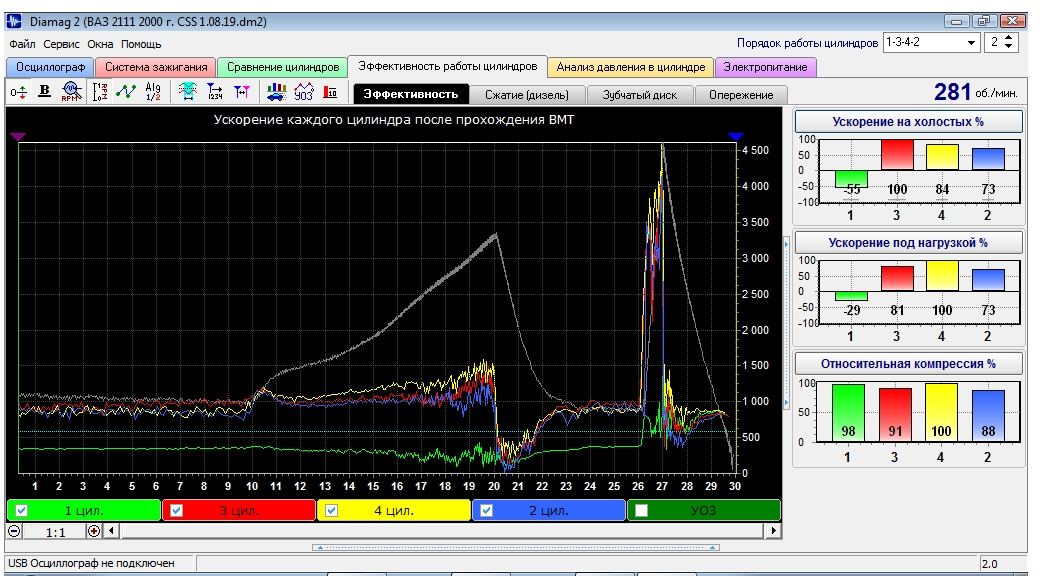Screen dimensions: 1040x576
Task: Click the purple left marker triangle on chart
Action: [x=18, y=136]
